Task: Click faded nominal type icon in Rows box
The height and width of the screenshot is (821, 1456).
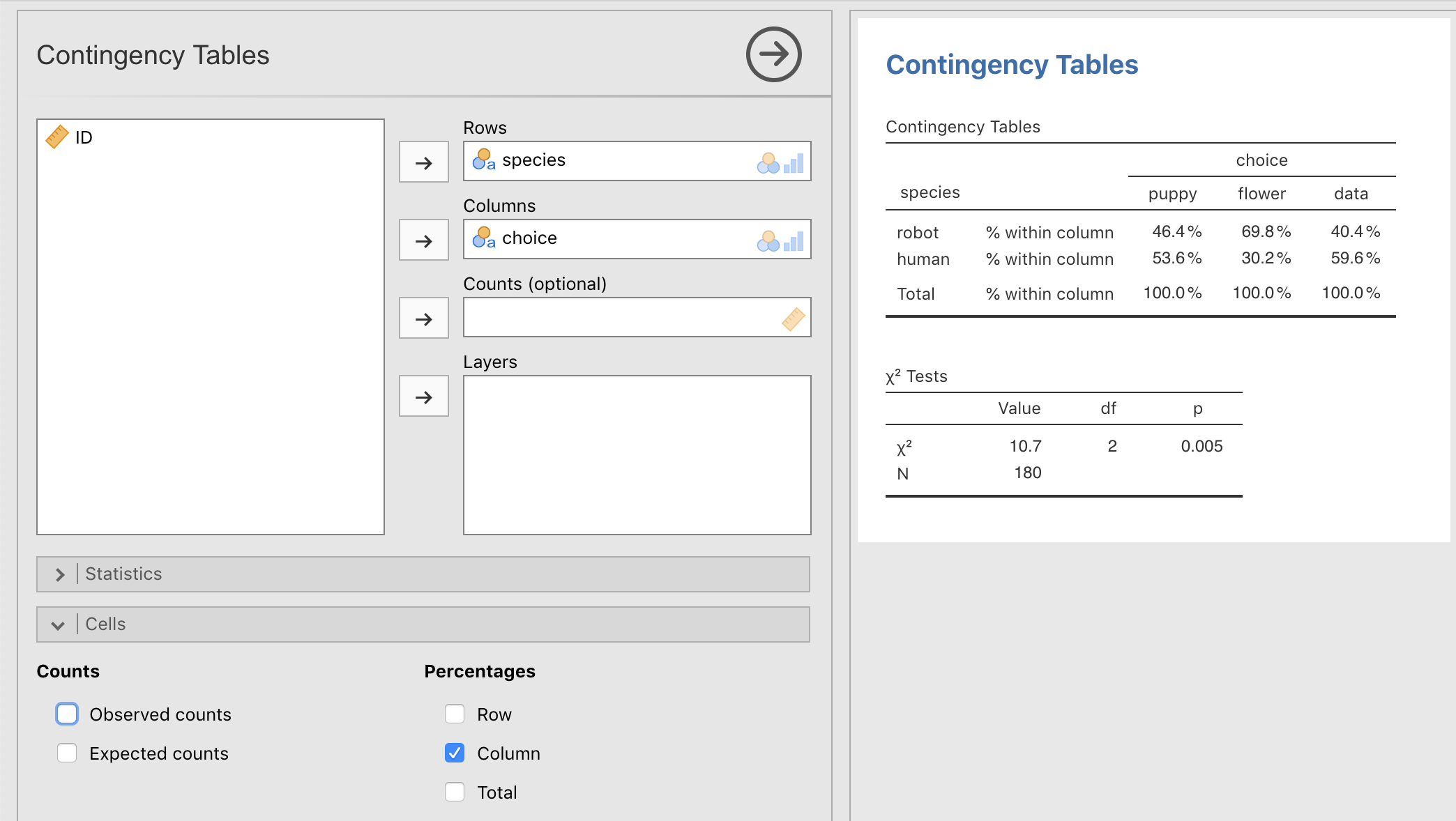Action: point(768,163)
